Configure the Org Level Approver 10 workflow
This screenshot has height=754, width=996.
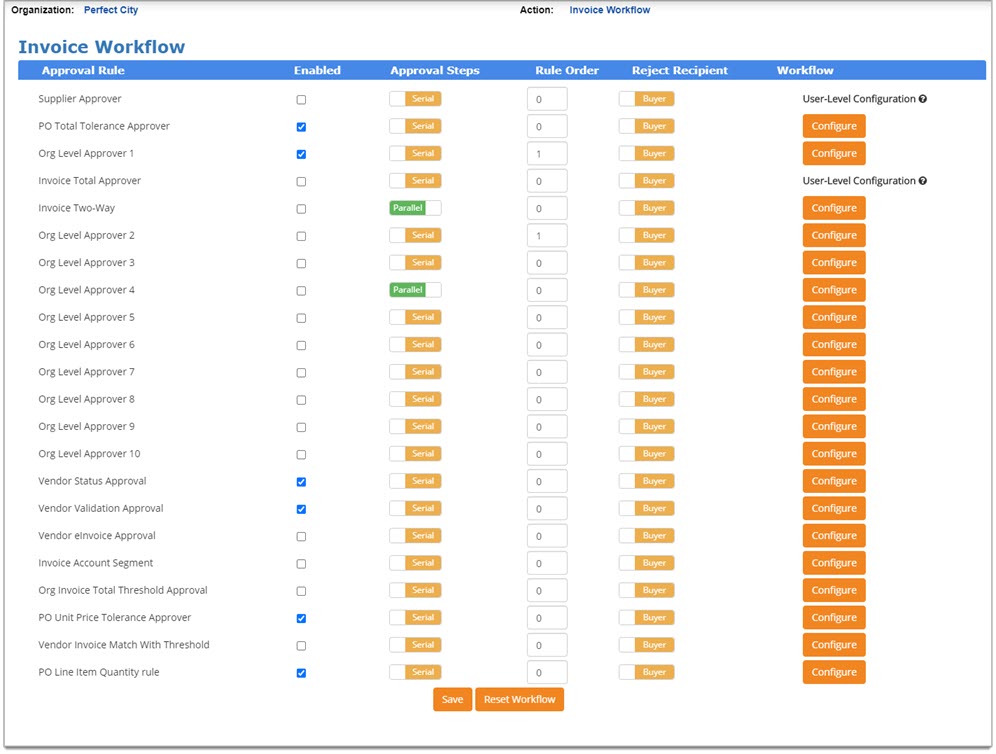(834, 453)
